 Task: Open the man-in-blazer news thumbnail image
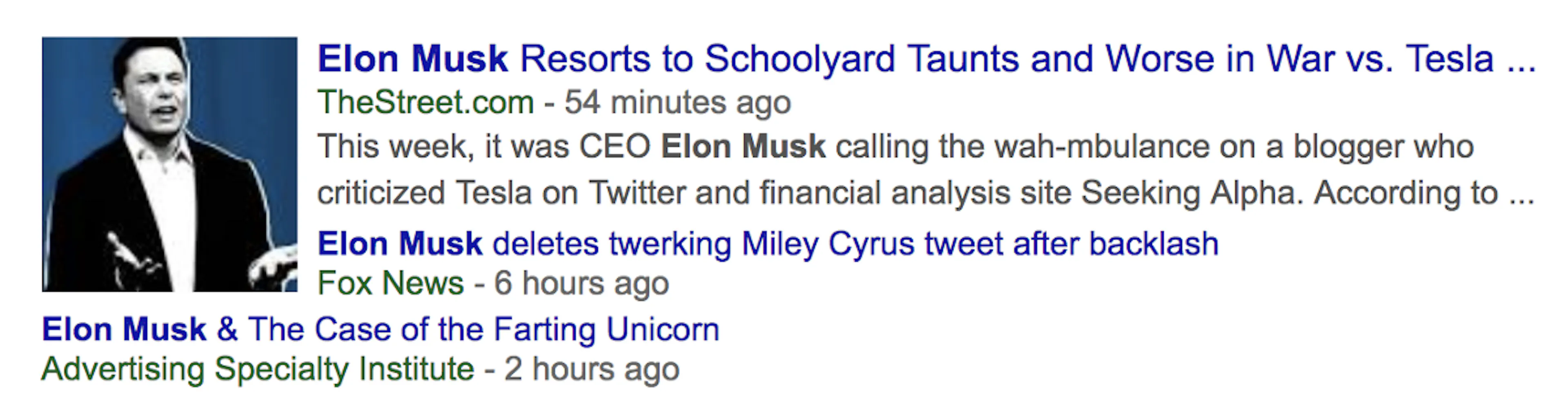click(x=169, y=164)
